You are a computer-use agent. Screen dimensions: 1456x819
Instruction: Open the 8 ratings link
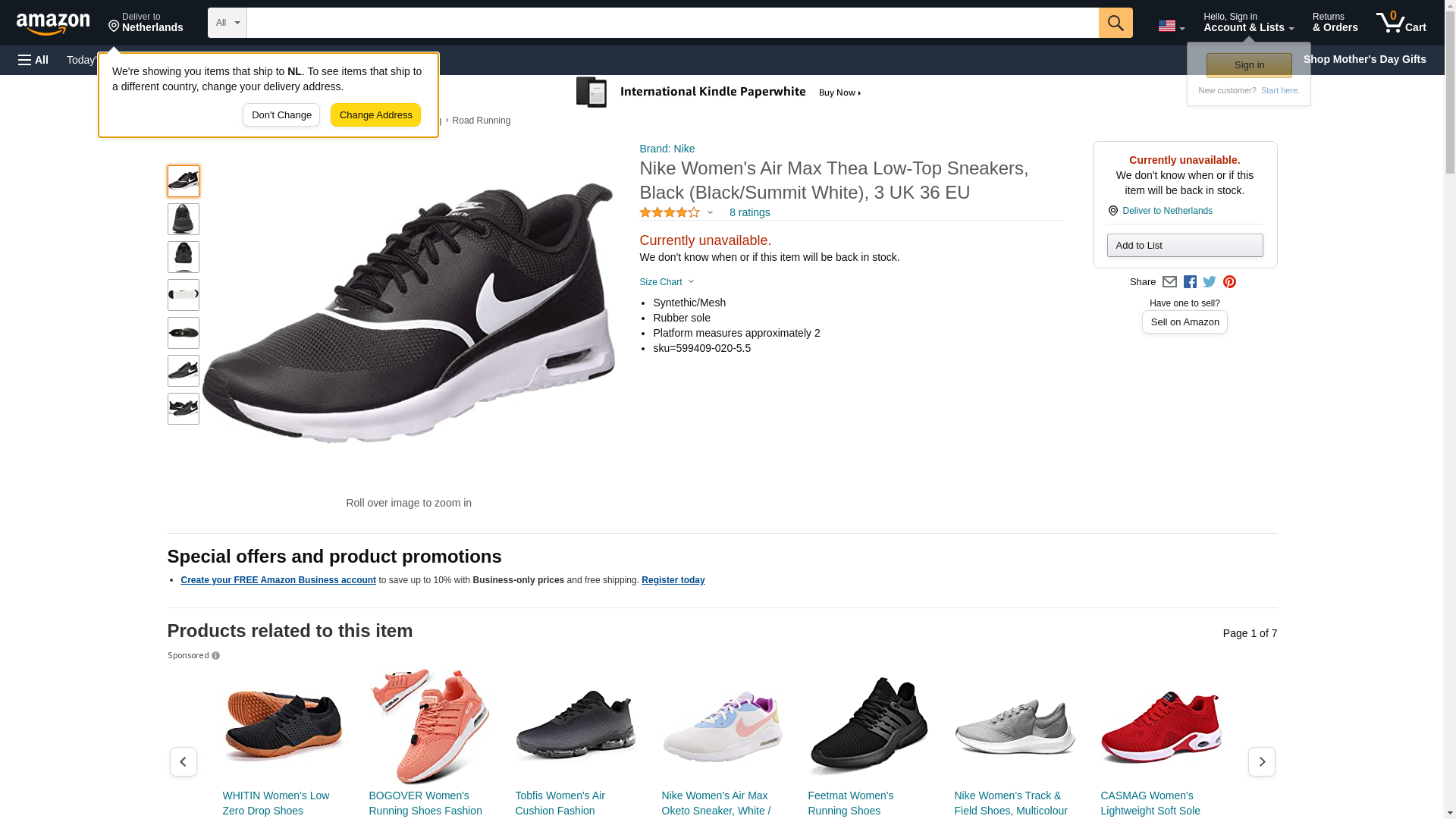point(749,213)
